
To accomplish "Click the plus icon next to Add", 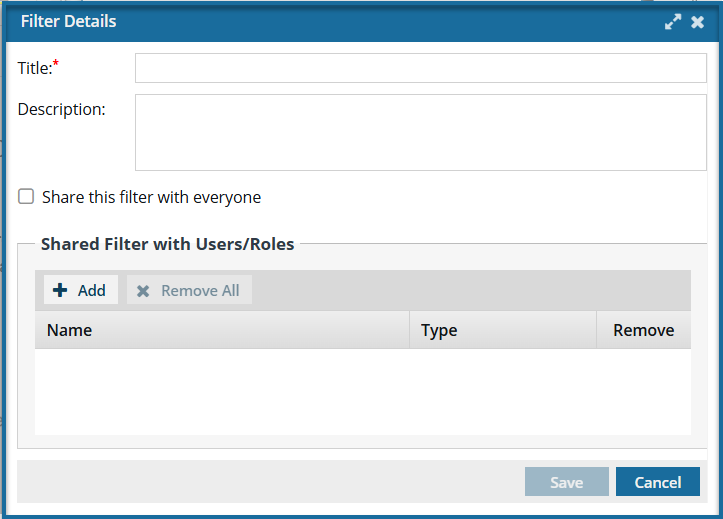I will tap(60, 290).
